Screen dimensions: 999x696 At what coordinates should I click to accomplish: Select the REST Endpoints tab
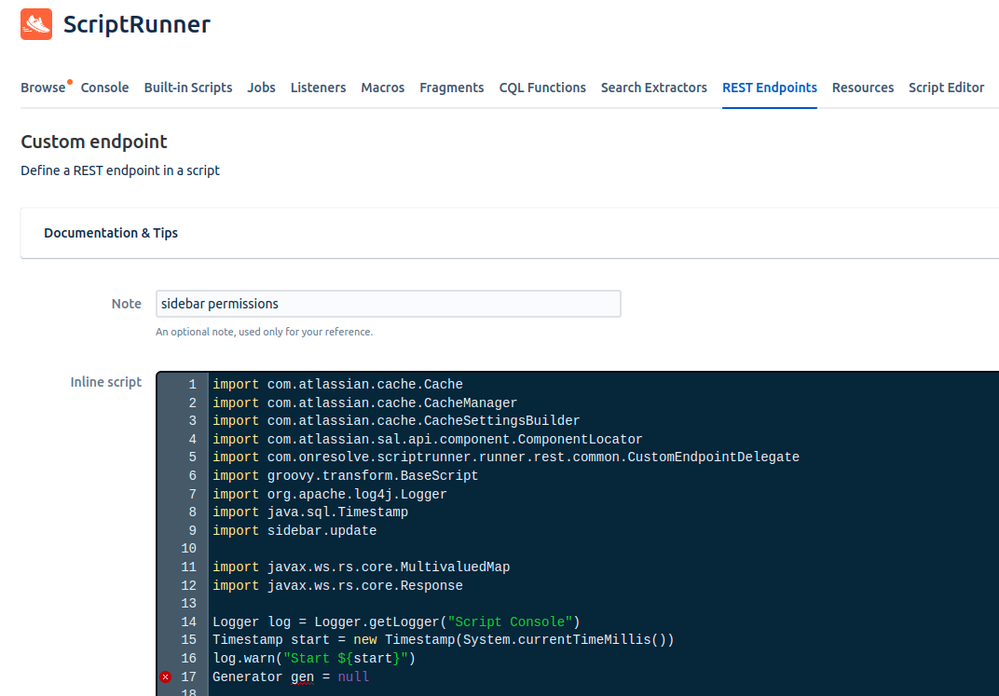770,87
